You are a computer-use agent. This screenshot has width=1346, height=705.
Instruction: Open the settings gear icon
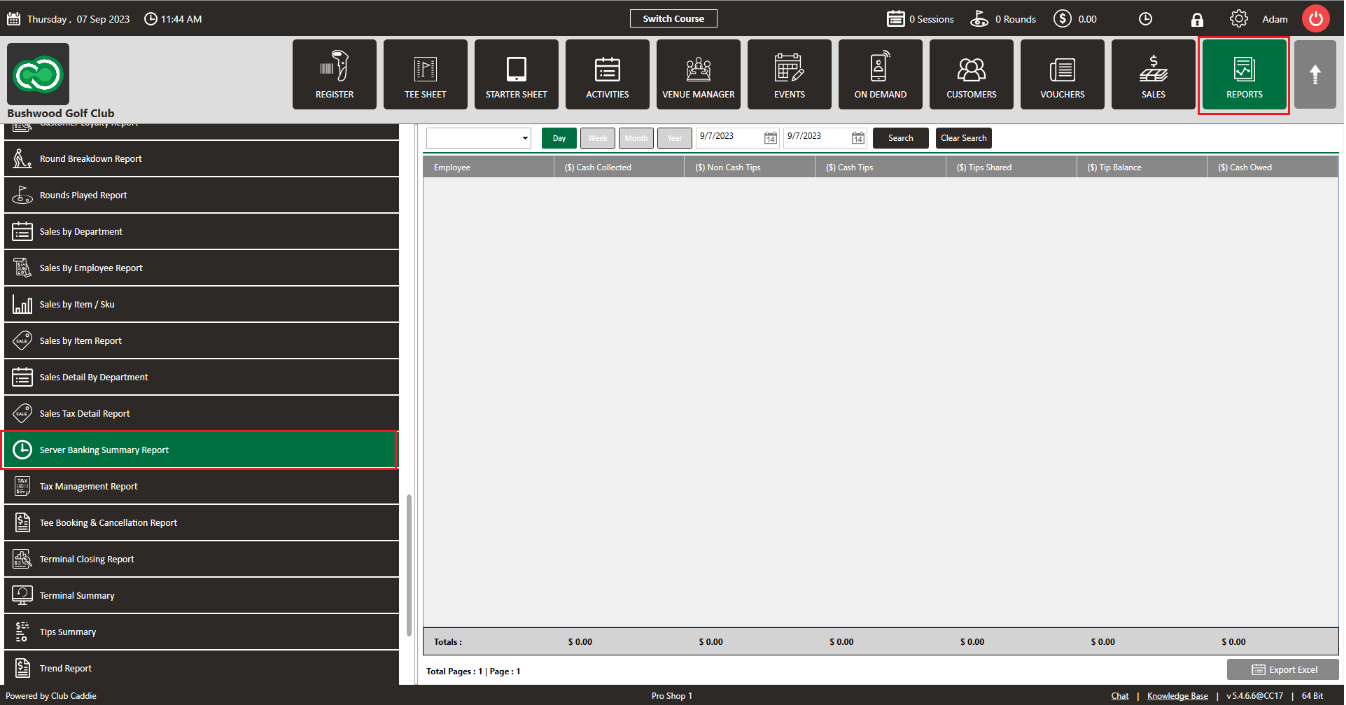tap(1239, 19)
